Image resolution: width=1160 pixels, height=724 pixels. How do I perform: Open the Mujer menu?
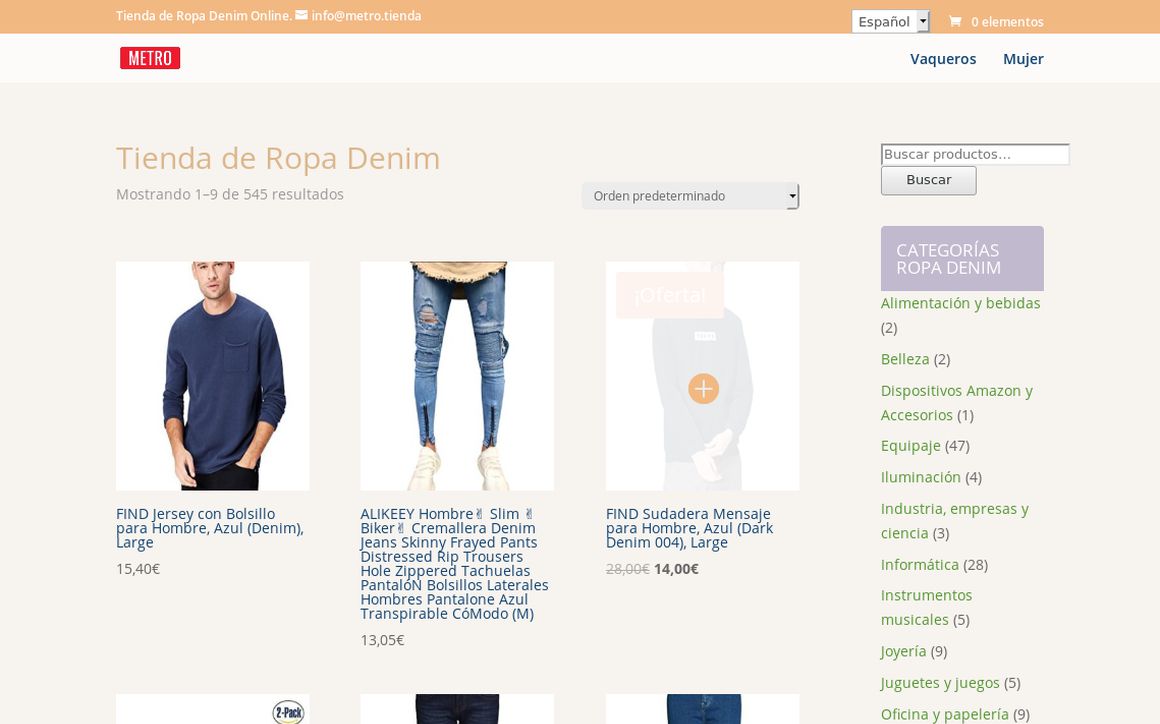coord(1023,58)
